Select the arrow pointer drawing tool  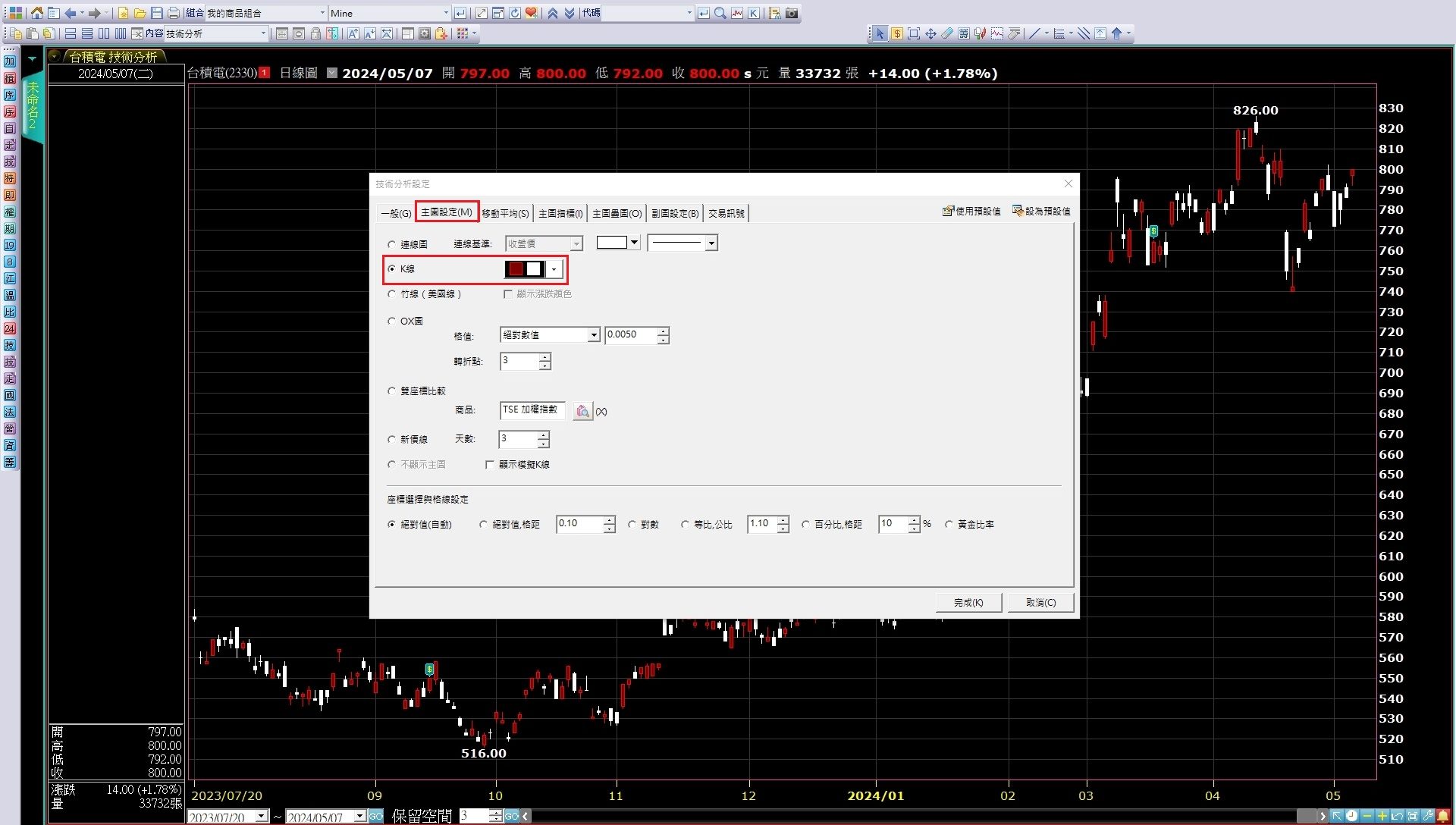click(x=880, y=33)
